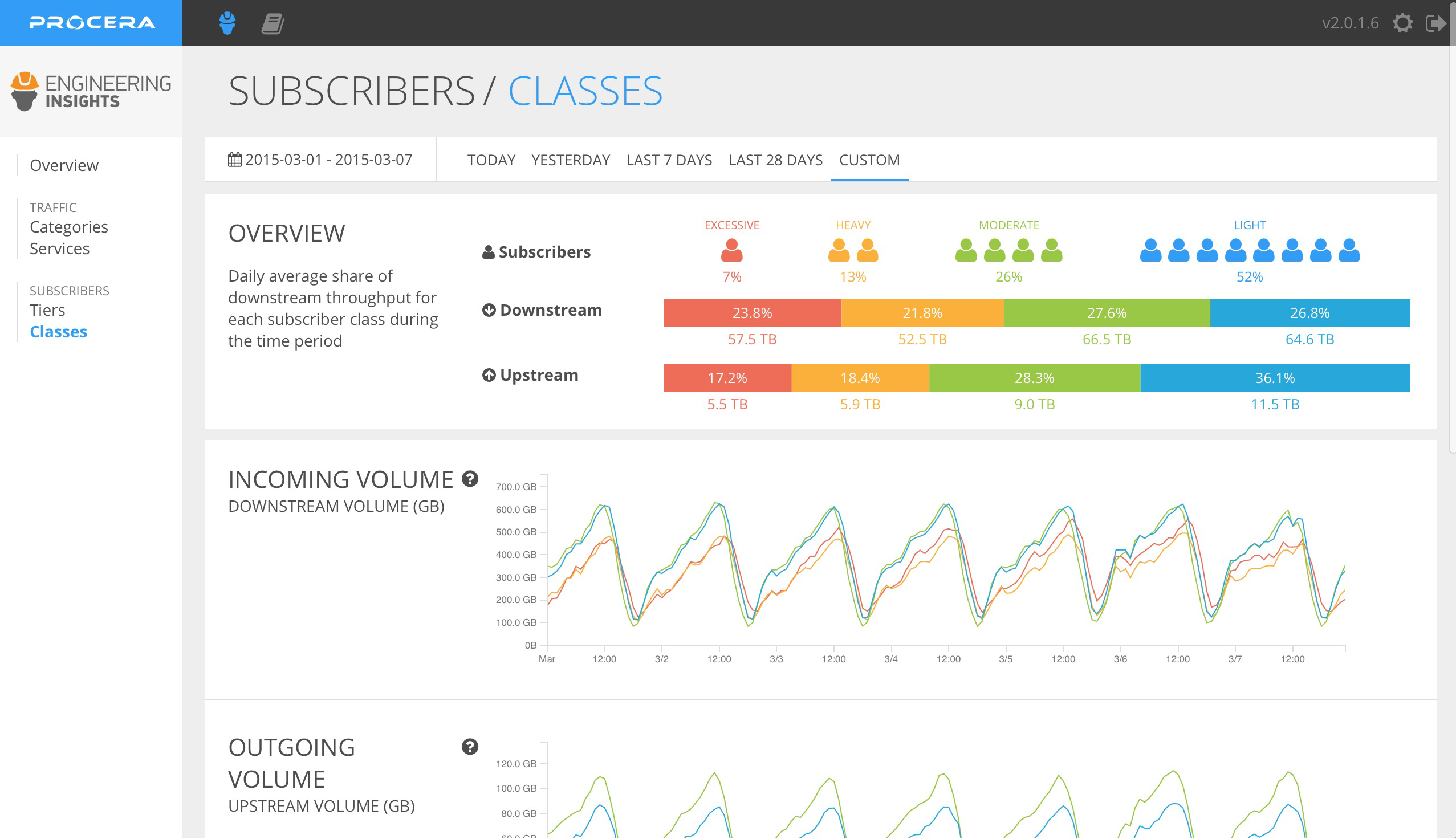Click the 13% Heavy subscribers percentage
Image resolution: width=1456 pixels, height=839 pixels.
pos(853,277)
